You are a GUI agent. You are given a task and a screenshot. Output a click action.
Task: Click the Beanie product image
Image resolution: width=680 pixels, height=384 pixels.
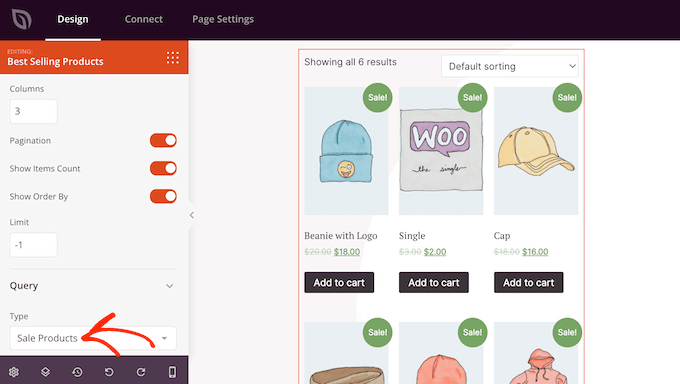point(346,151)
